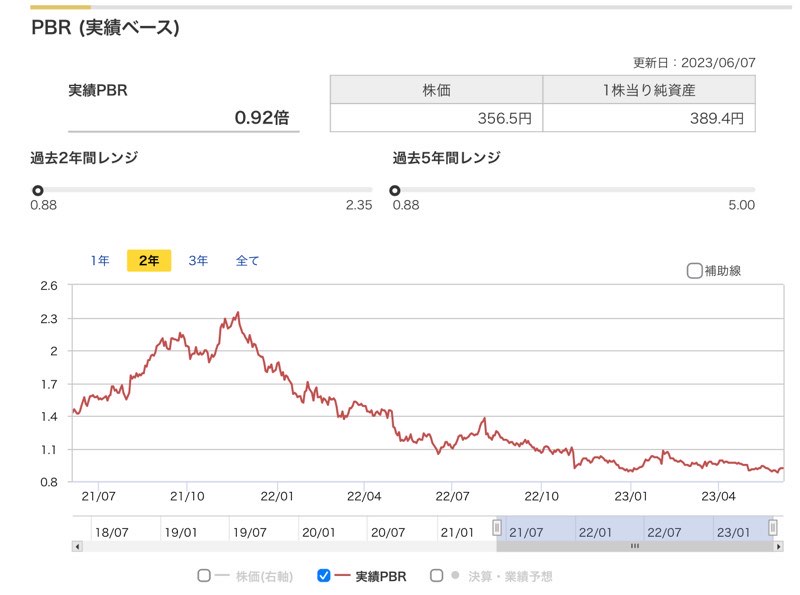Click the 2-year range circle marker

(x=38, y=190)
